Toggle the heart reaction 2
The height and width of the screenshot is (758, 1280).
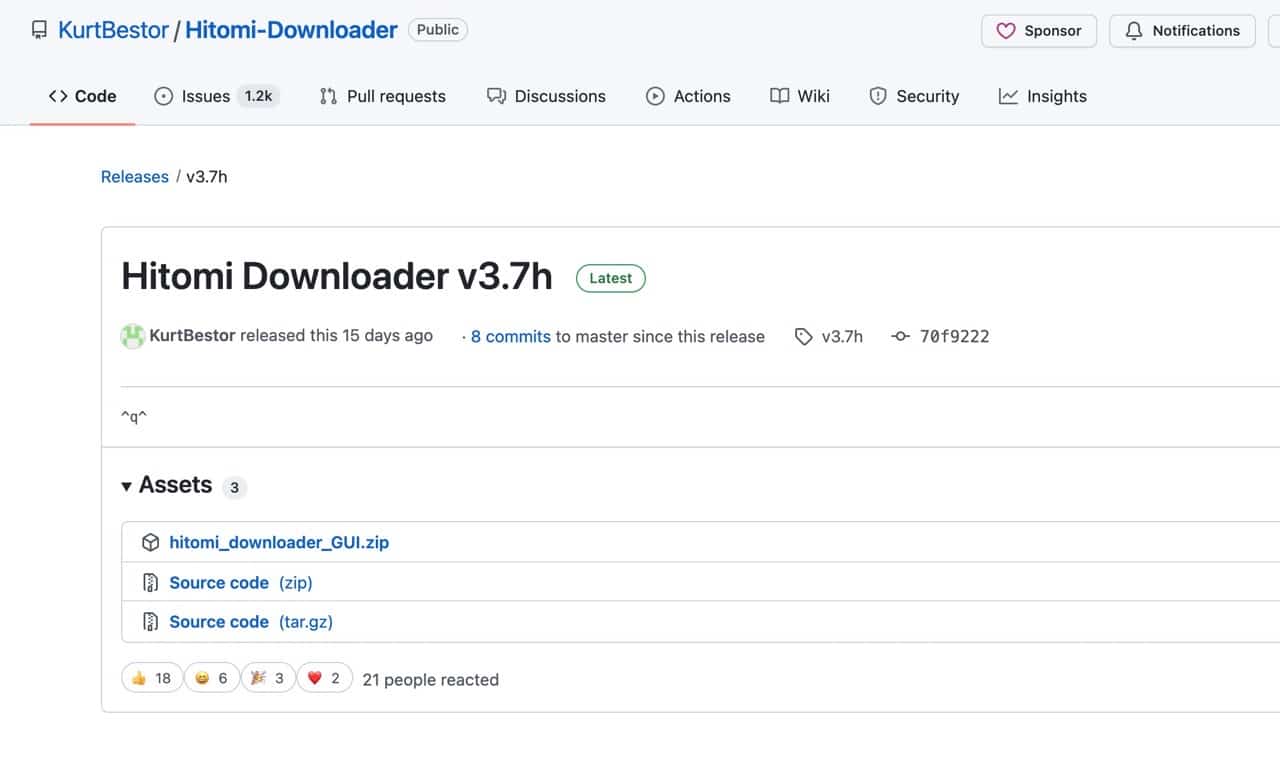tap(324, 678)
